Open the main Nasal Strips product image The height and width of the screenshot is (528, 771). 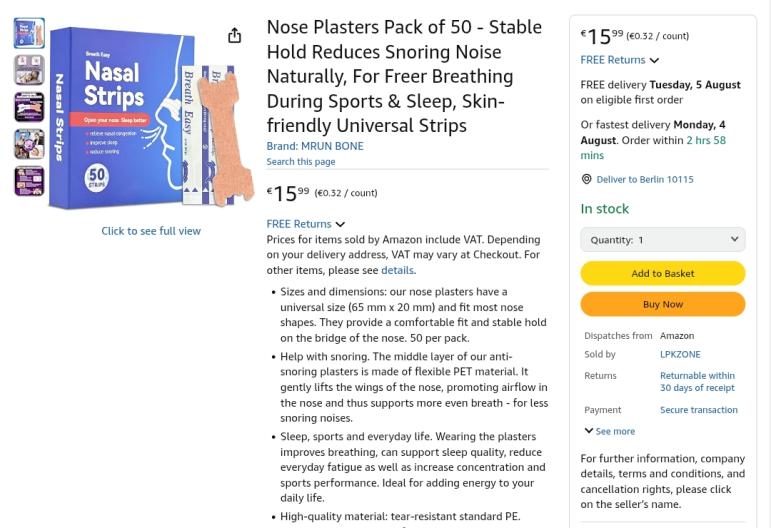click(x=151, y=118)
